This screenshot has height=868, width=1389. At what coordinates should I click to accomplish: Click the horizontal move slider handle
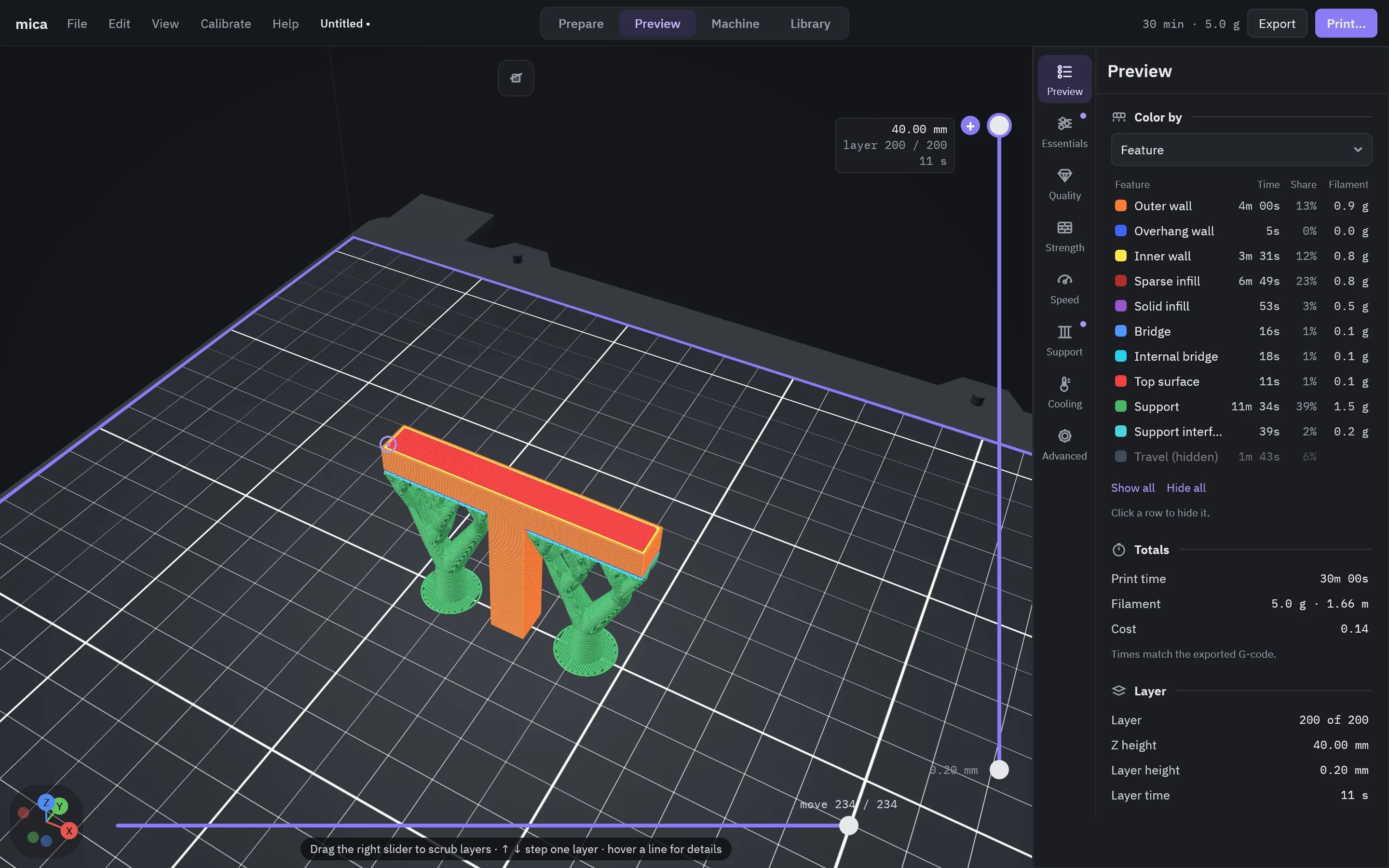pyautogui.click(x=848, y=826)
